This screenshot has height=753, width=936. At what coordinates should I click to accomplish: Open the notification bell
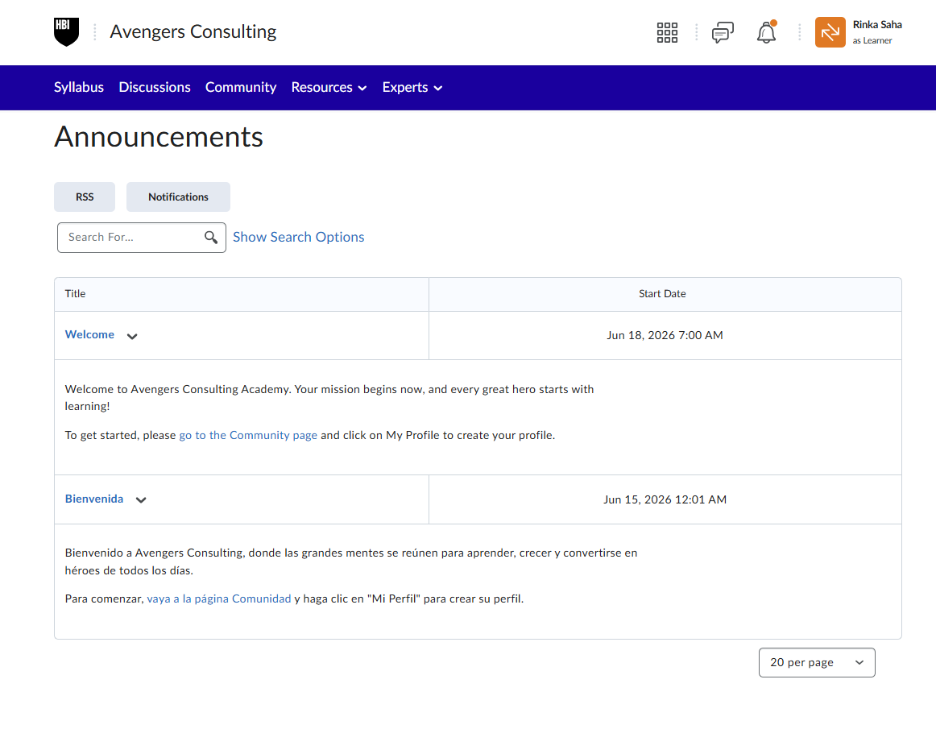(766, 32)
